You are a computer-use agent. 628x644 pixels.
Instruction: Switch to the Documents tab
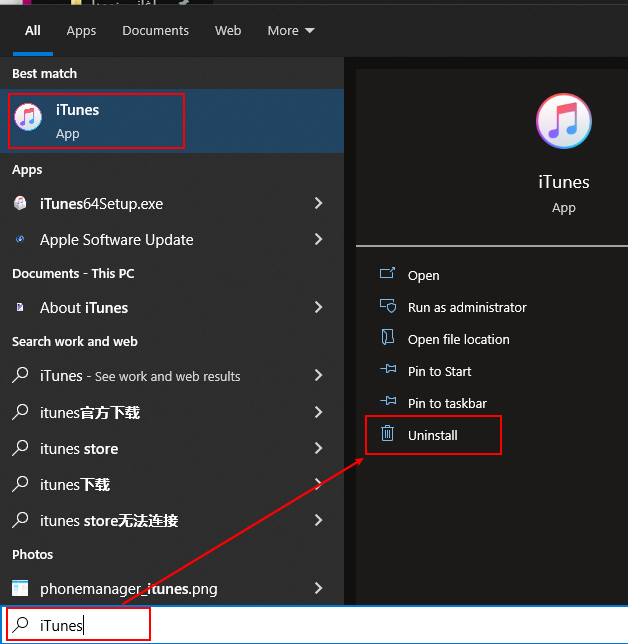[x=155, y=30]
